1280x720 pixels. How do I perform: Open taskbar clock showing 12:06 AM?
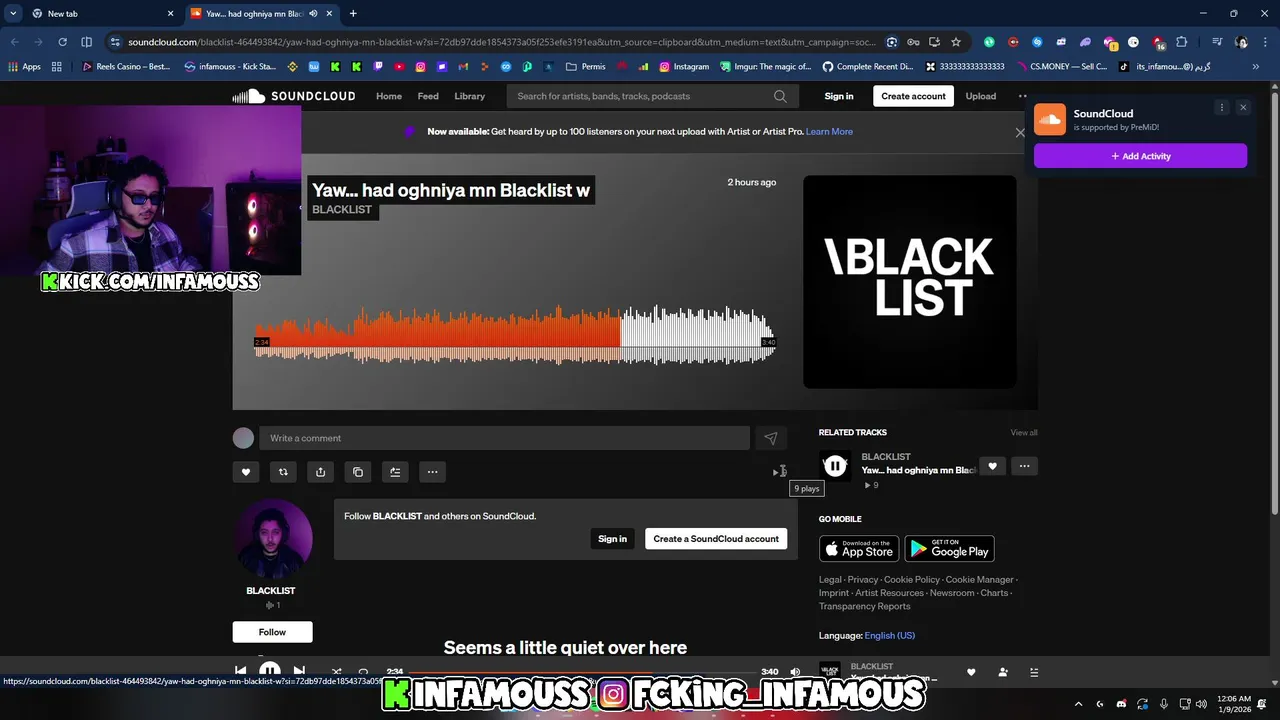(1234, 703)
